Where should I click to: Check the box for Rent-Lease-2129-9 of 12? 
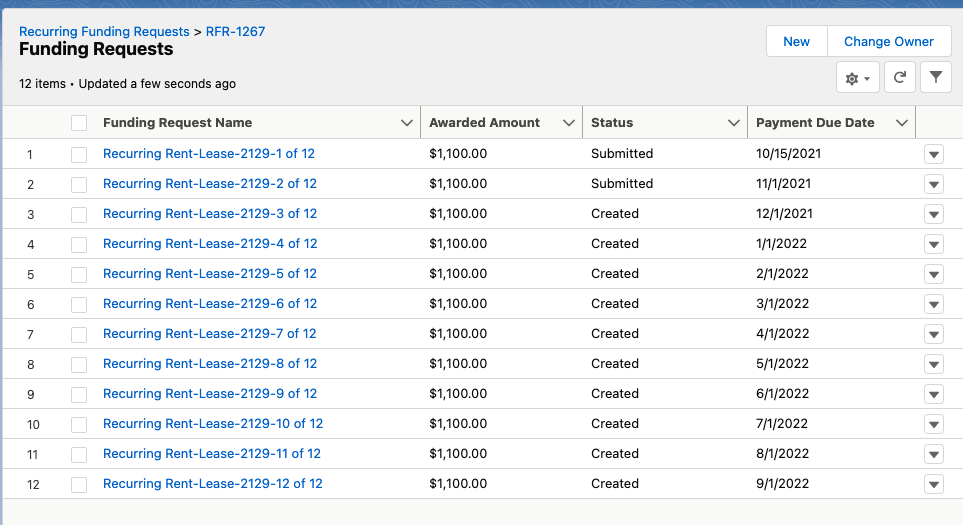pyautogui.click(x=79, y=395)
